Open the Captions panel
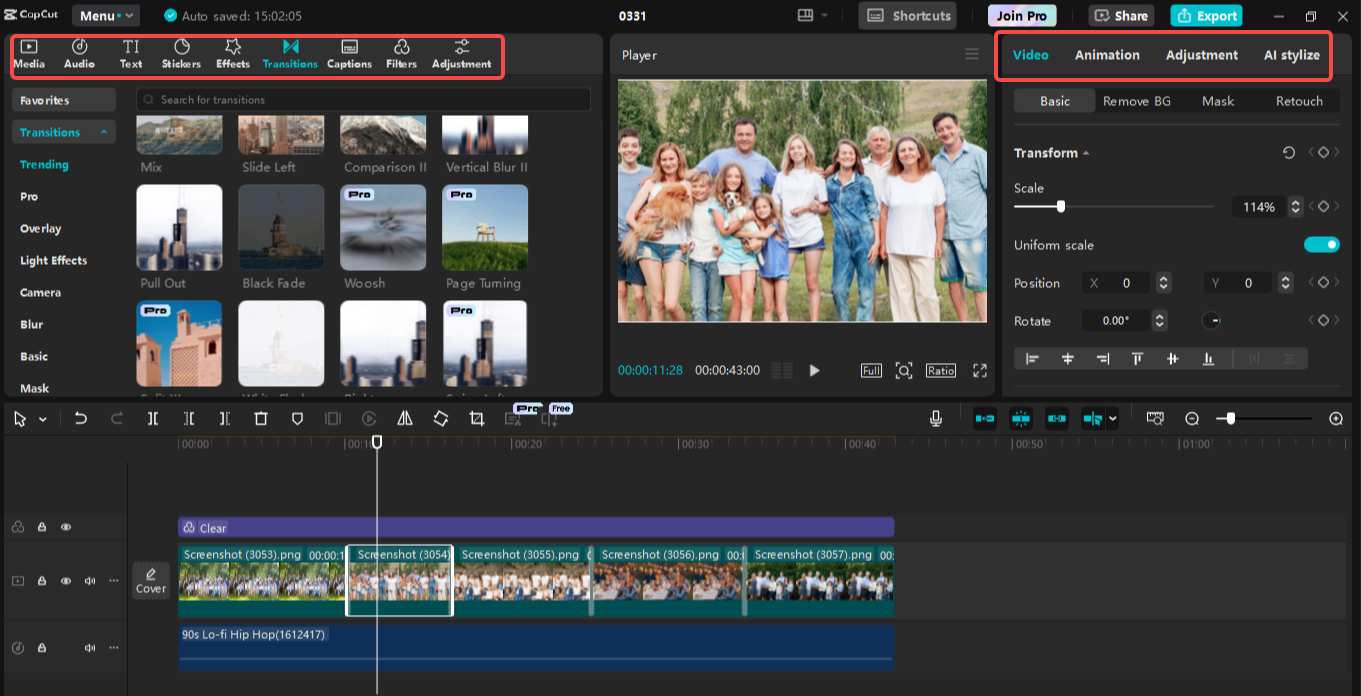The width and height of the screenshot is (1361, 696). (x=349, y=54)
